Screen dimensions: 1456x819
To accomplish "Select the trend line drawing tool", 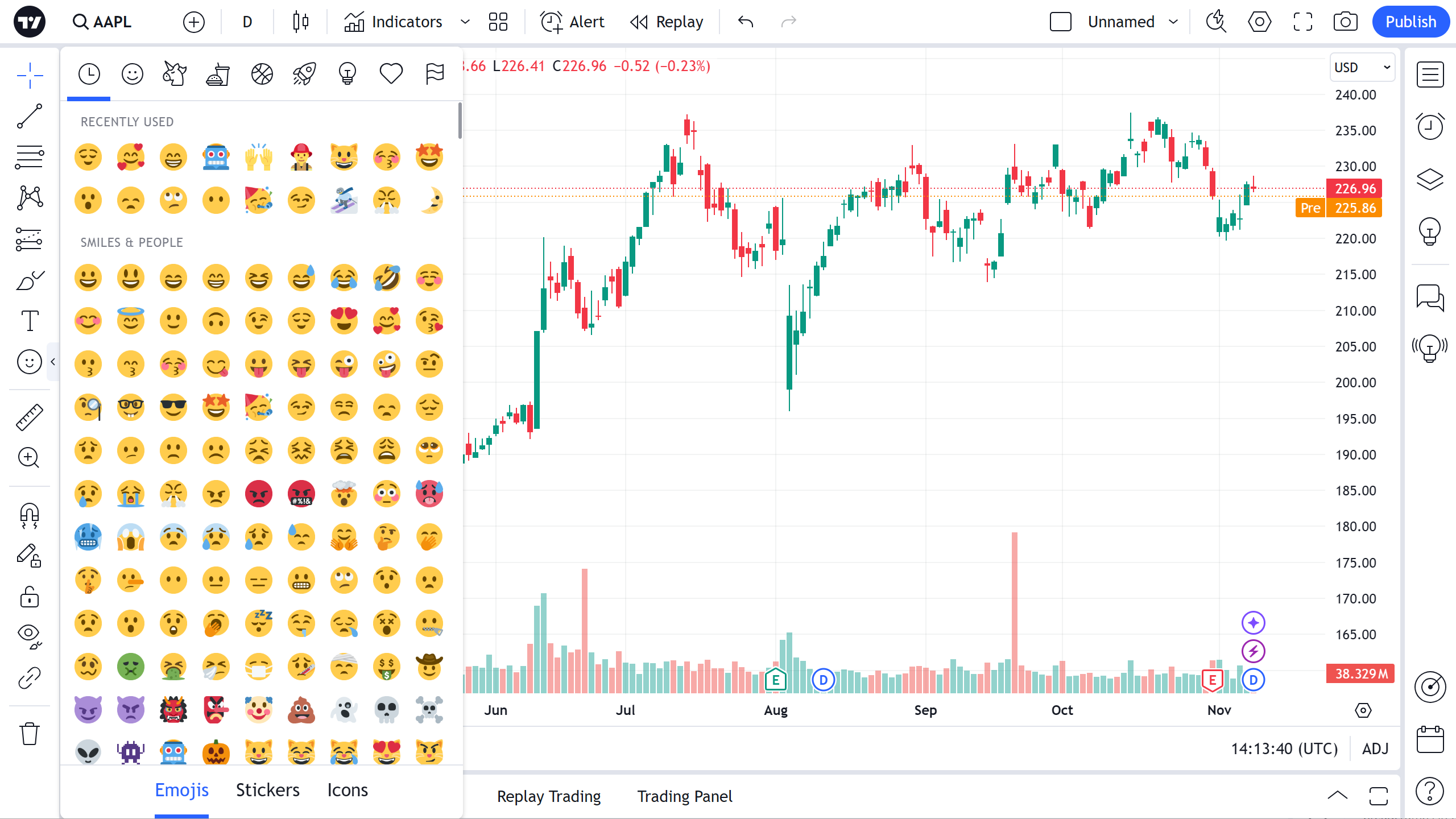I will [29, 117].
